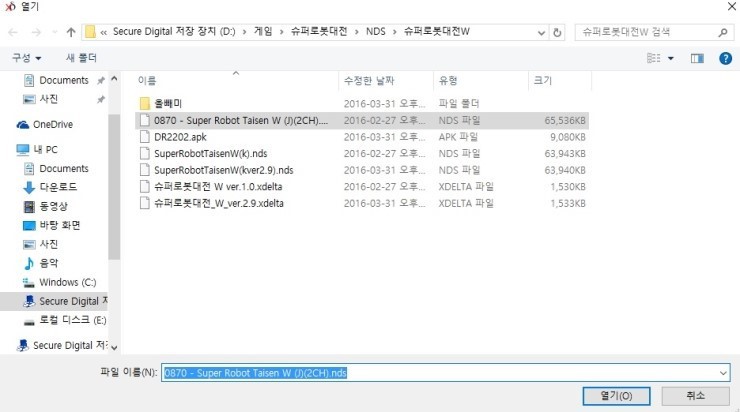Go forward with the forward arrow
The image size is (740, 412).
pyautogui.click(x=36, y=32)
